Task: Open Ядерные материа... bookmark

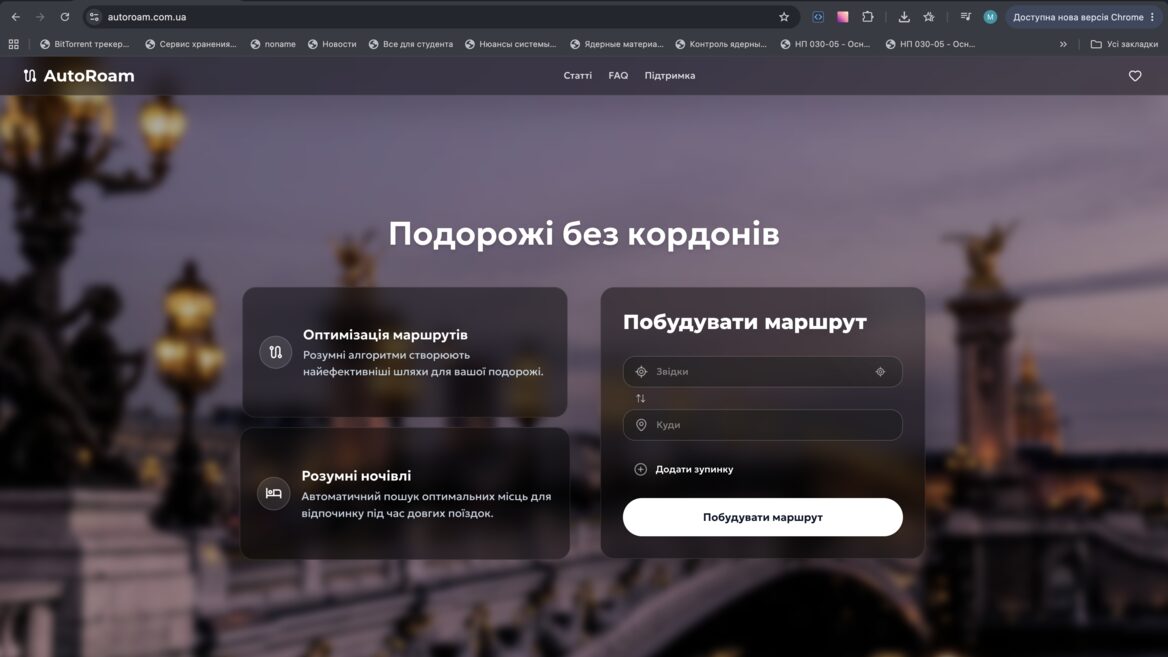Action: [616, 44]
